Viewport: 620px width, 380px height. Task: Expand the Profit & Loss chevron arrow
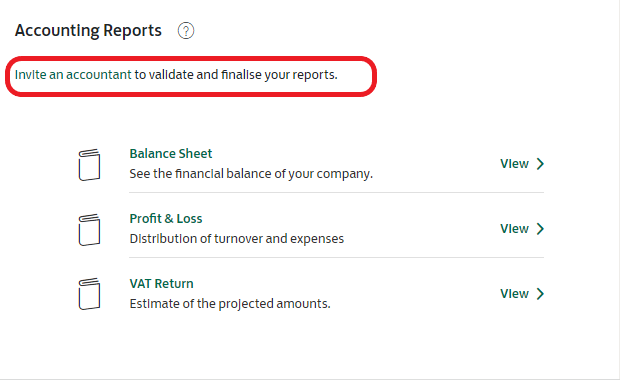(540, 229)
